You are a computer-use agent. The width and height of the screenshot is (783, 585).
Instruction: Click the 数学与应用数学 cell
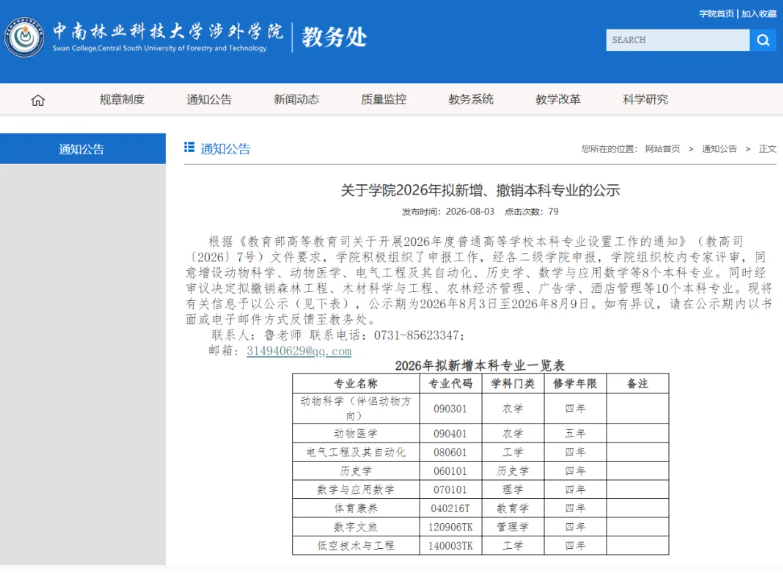click(x=356, y=490)
